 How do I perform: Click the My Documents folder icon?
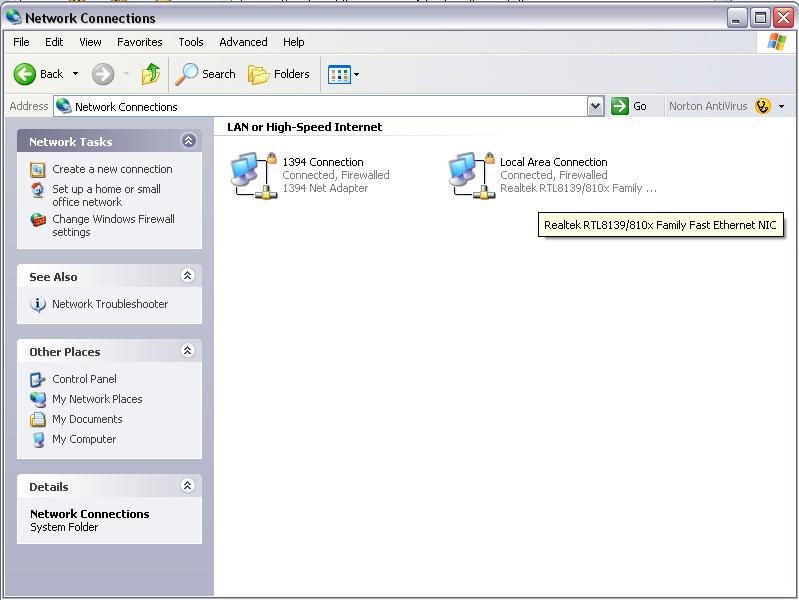[x=38, y=419]
